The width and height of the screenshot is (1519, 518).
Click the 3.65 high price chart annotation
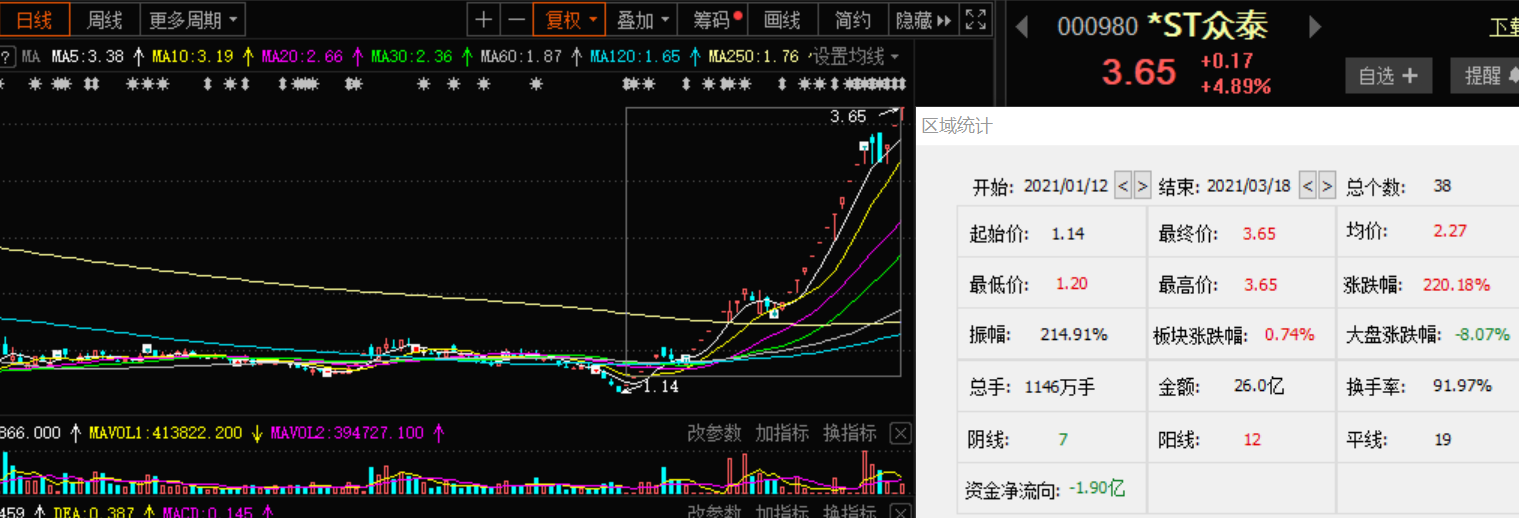pyautogui.click(x=848, y=117)
